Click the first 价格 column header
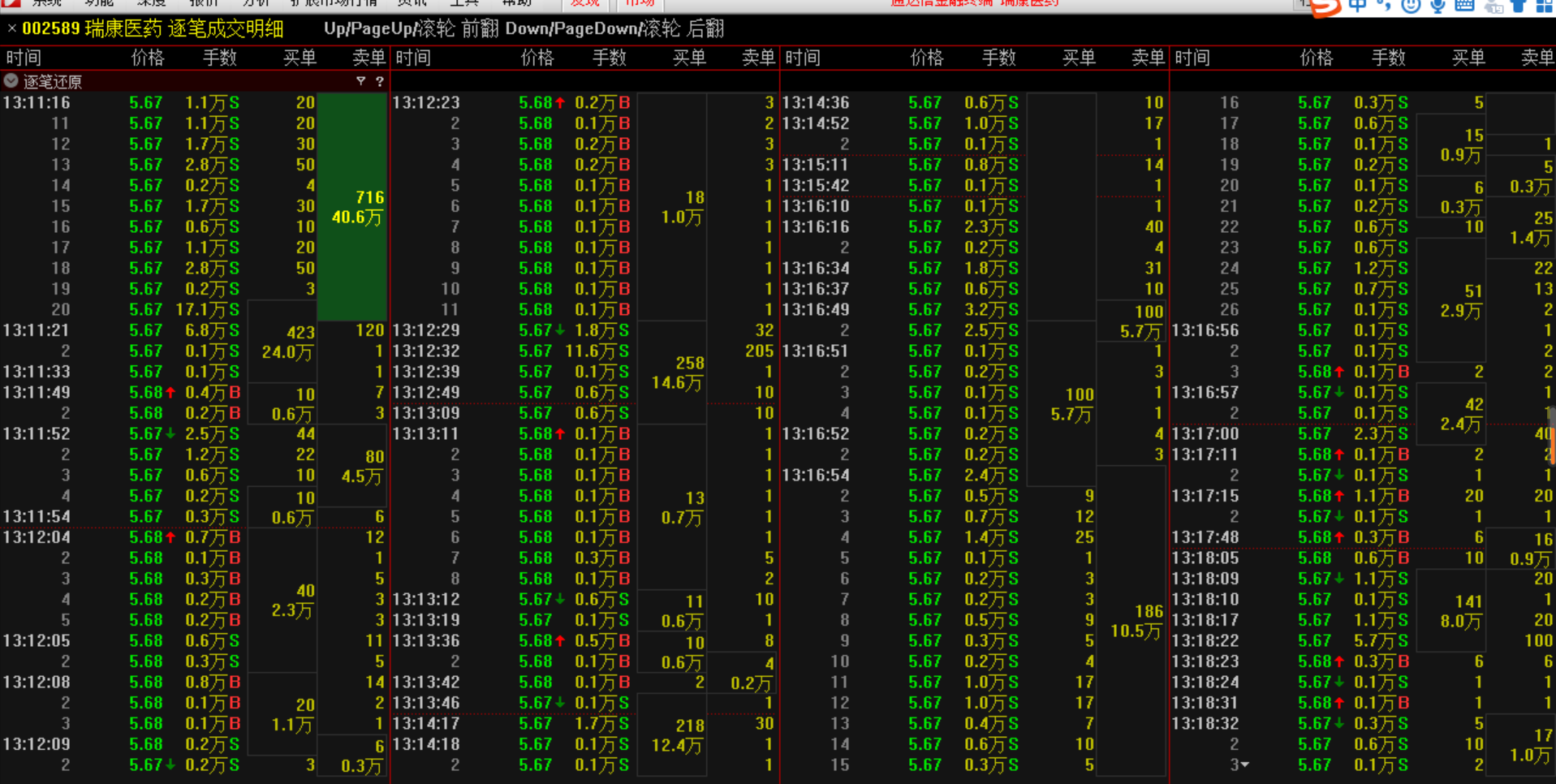The width and height of the screenshot is (1556, 784). (147, 58)
